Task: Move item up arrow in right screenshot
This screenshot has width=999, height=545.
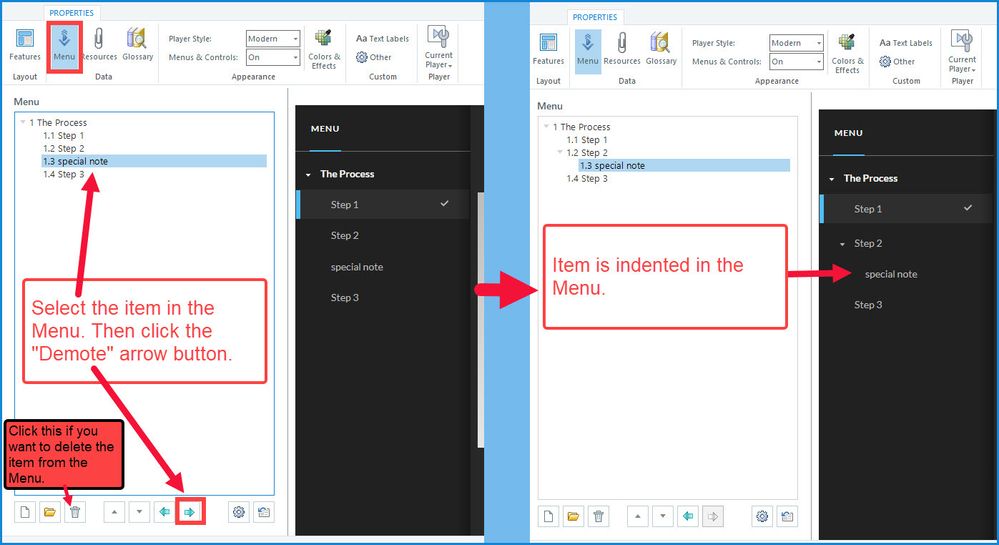Action: click(638, 516)
